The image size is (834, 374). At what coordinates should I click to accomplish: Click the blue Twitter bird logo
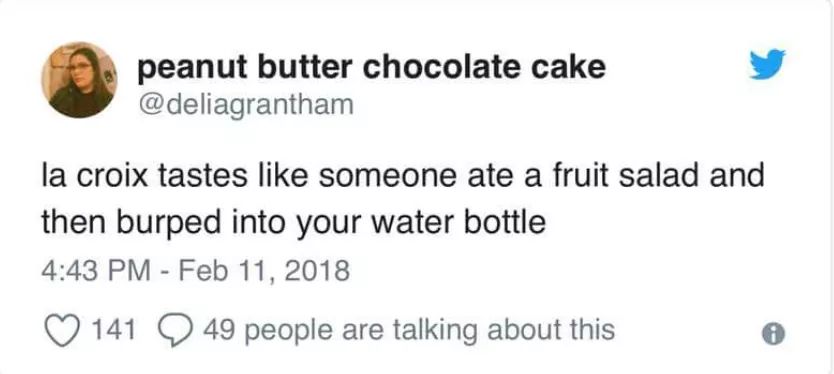[x=767, y=64]
